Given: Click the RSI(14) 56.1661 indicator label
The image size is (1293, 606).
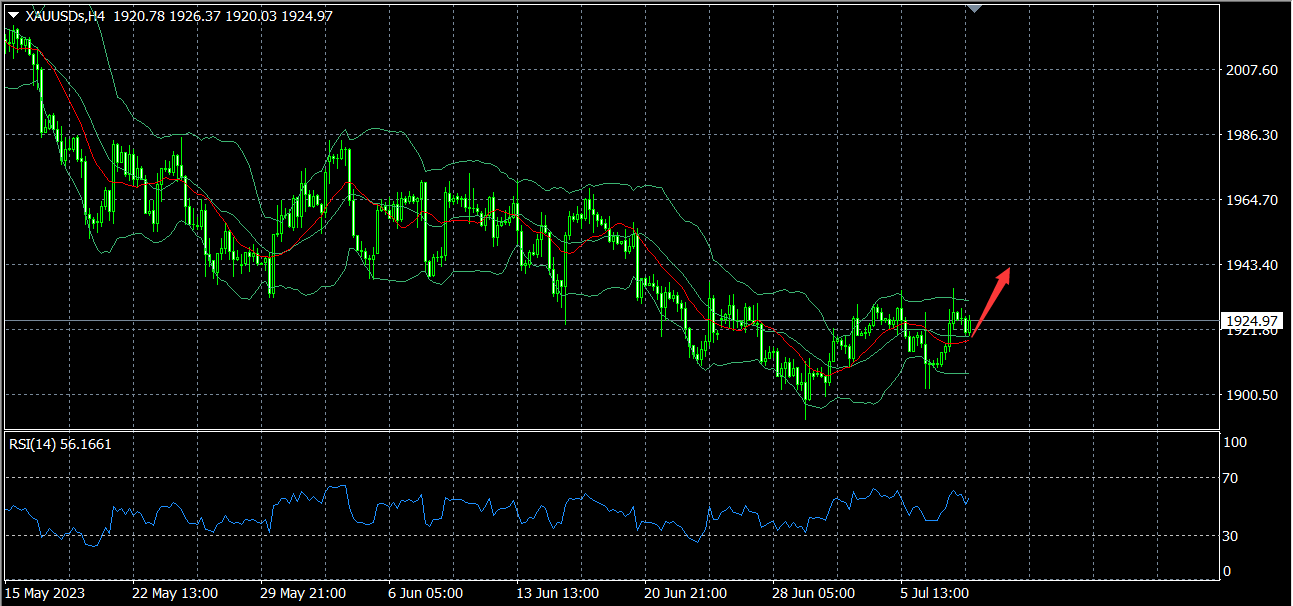Looking at the screenshot, I should 60,444.
